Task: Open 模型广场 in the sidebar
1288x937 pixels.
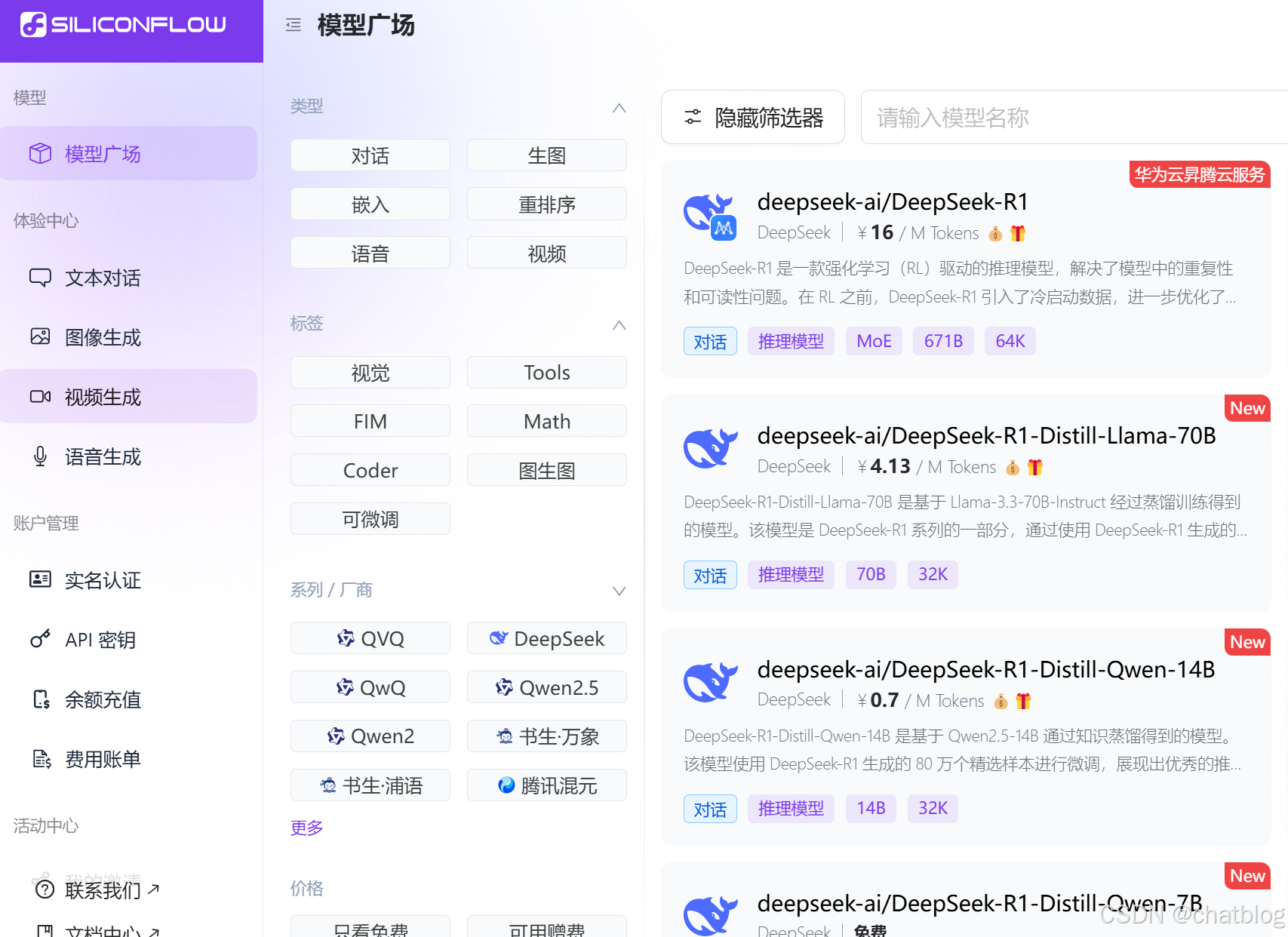Action: point(128,154)
